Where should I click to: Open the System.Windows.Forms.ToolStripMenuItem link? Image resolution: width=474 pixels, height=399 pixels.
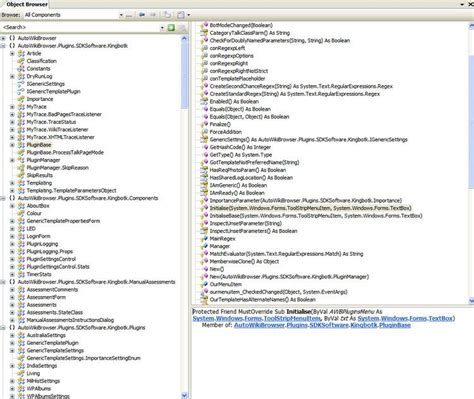[x=256, y=318]
